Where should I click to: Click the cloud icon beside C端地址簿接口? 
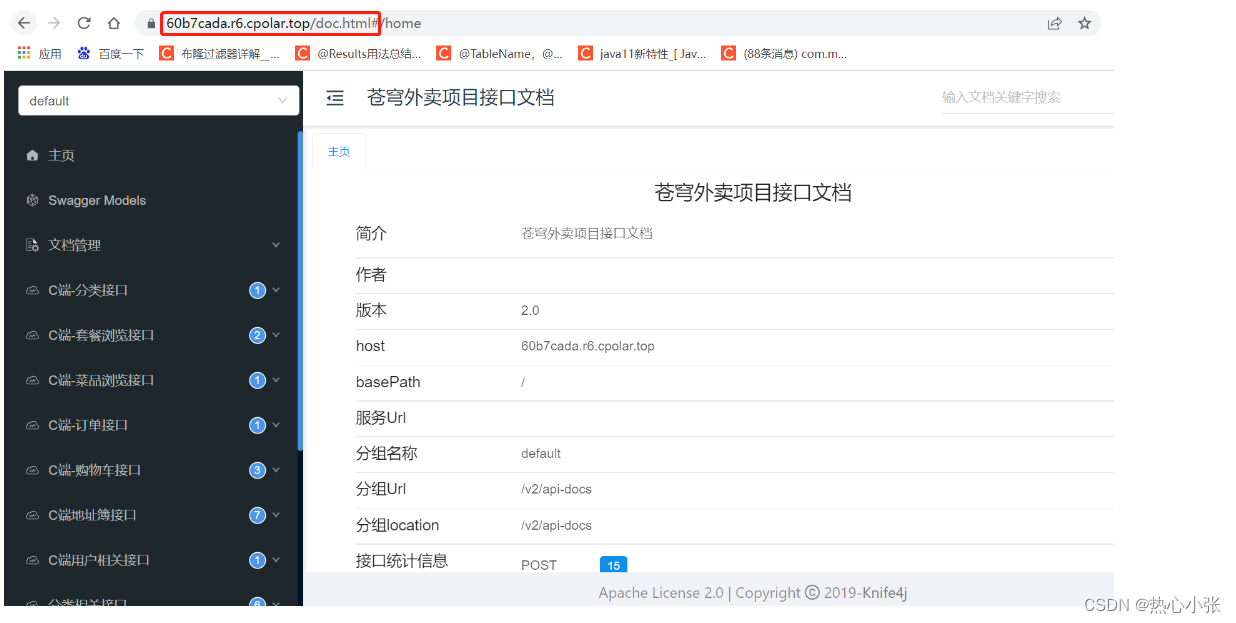(32, 515)
